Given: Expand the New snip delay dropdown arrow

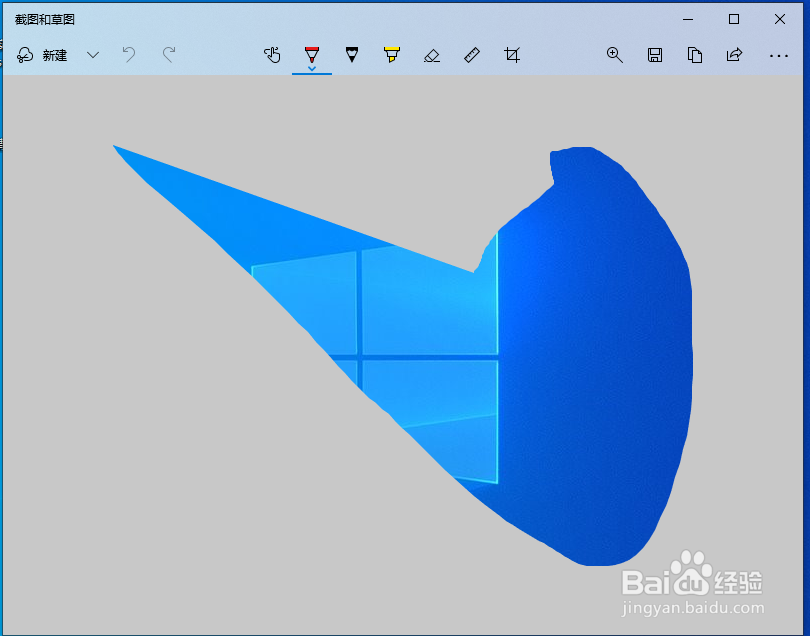Looking at the screenshot, I should (93, 55).
